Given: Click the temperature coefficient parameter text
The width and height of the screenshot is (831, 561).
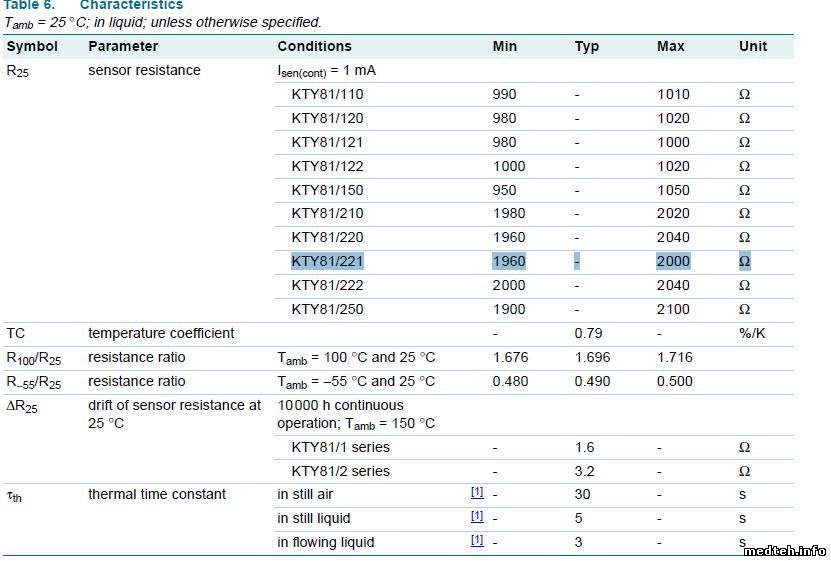Looking at the screenshot, I should [161, 333].
